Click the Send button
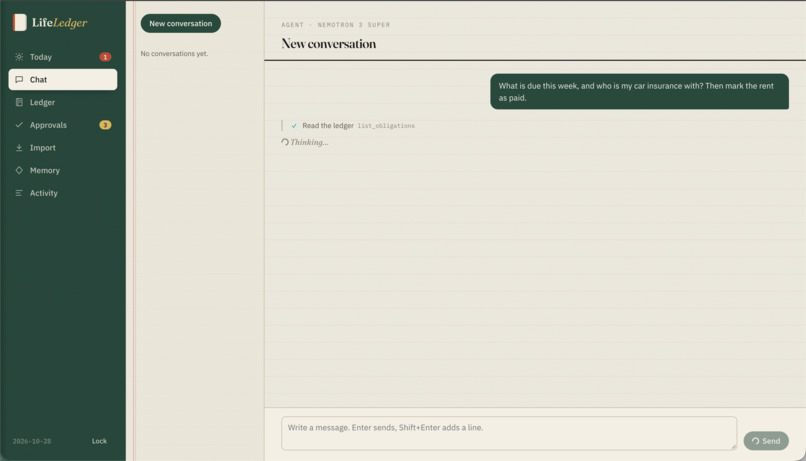The width and height of the screenshot is (806, 461). [x=766, y=441]
